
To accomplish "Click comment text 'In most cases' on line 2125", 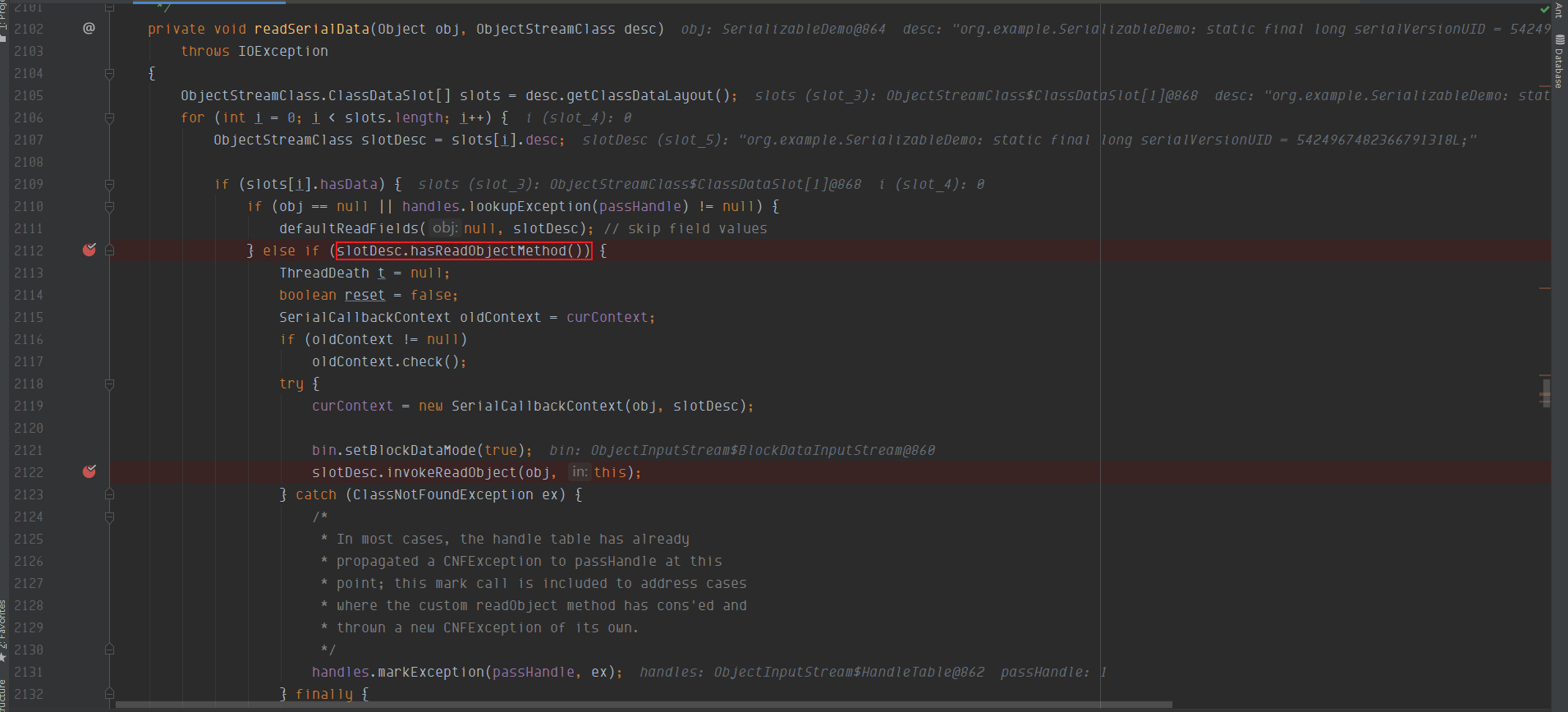I will [390, 539].
